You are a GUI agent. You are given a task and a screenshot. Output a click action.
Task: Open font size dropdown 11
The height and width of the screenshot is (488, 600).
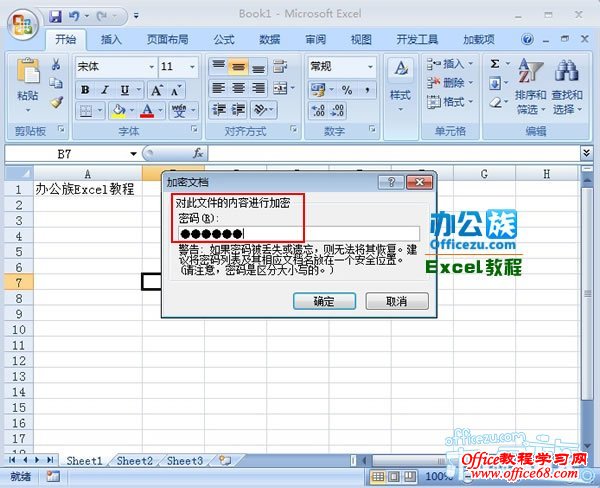click(x=192, y=67)
